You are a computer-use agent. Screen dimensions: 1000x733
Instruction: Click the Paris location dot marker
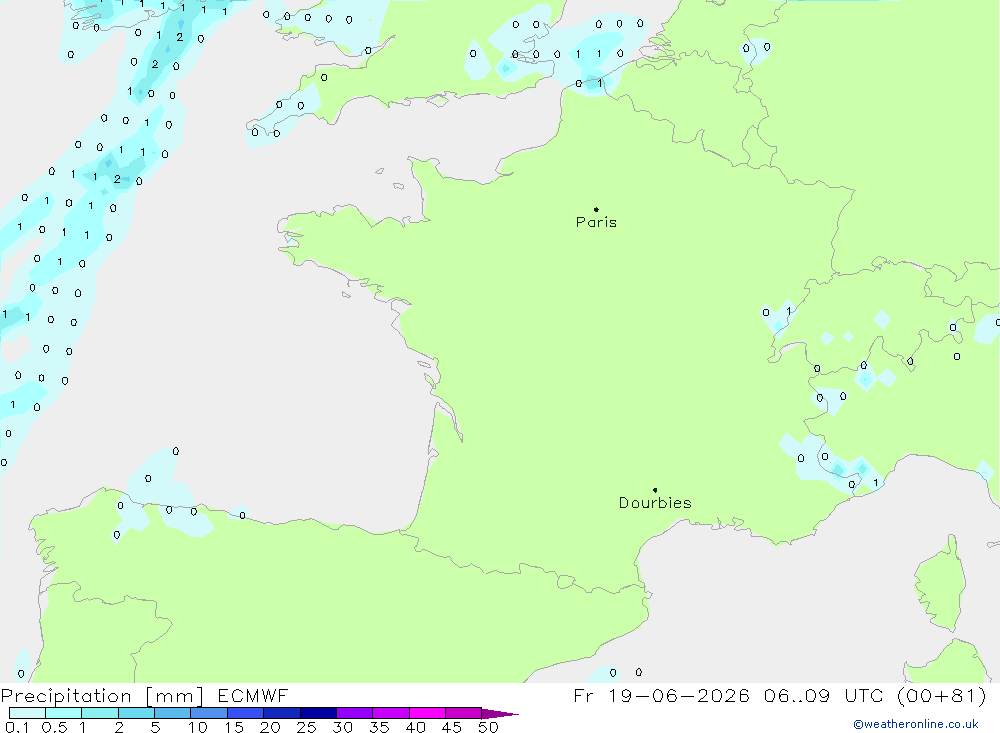click(596, 209)
